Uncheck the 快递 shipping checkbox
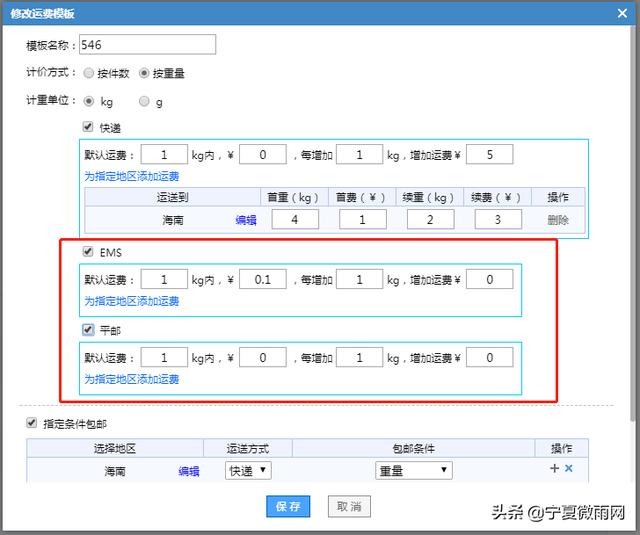 tap(89, 127)
